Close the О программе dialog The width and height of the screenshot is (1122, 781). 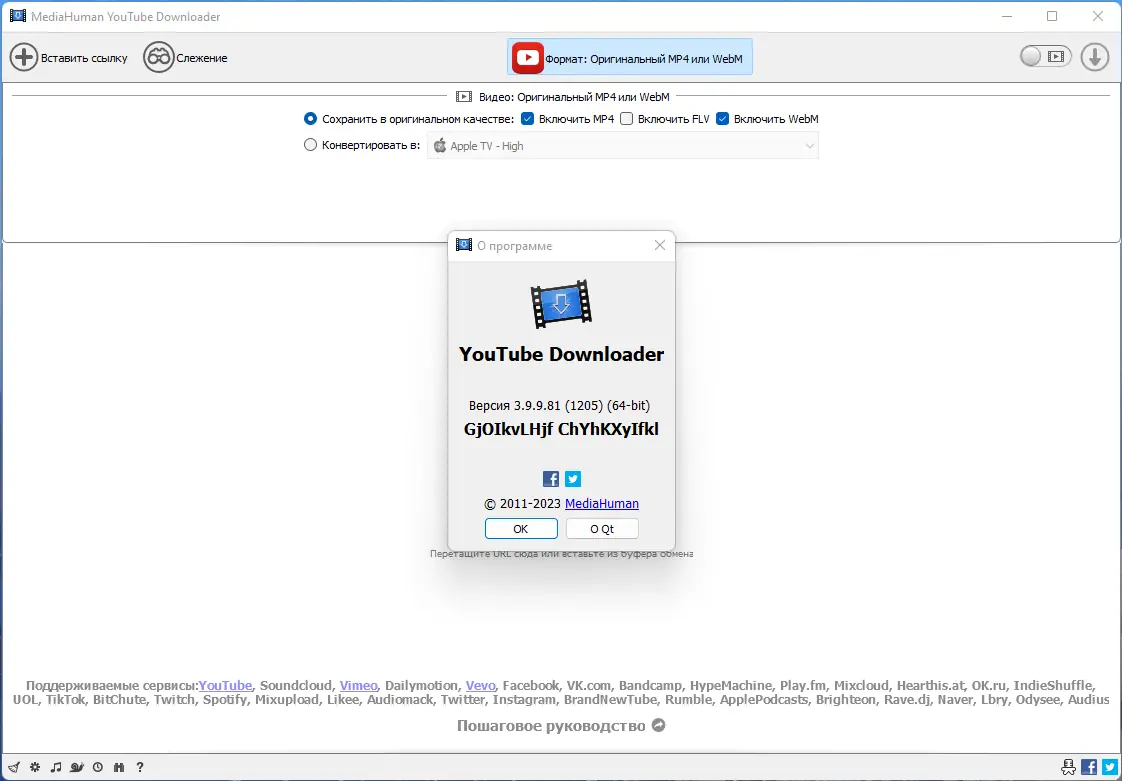pos(660,246)
